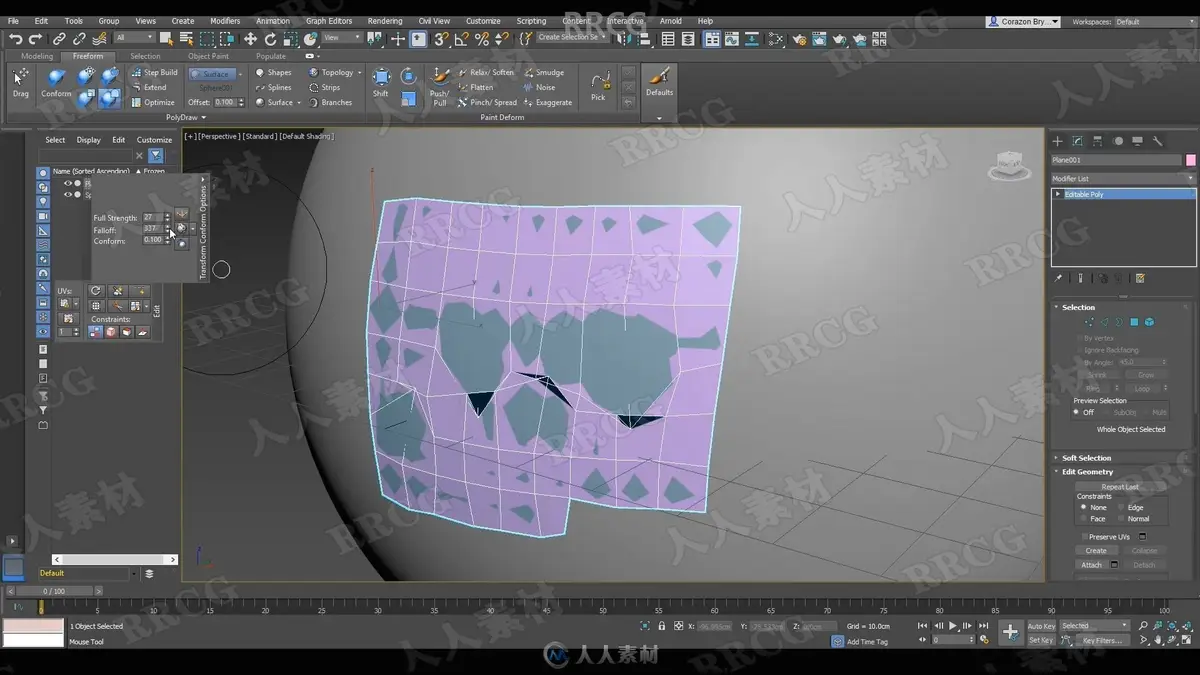Select the Conform brush tool
The image size is (1200, 675).
[x=56, y=82]
